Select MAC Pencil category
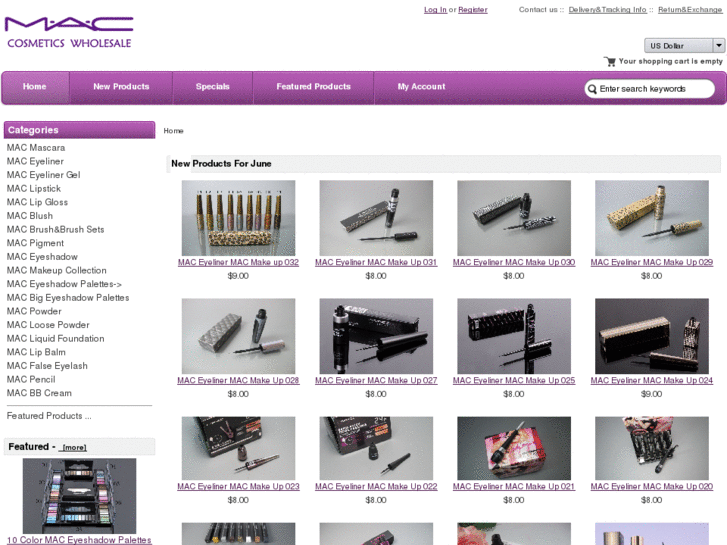727x545 pixels. coord(31,379)
